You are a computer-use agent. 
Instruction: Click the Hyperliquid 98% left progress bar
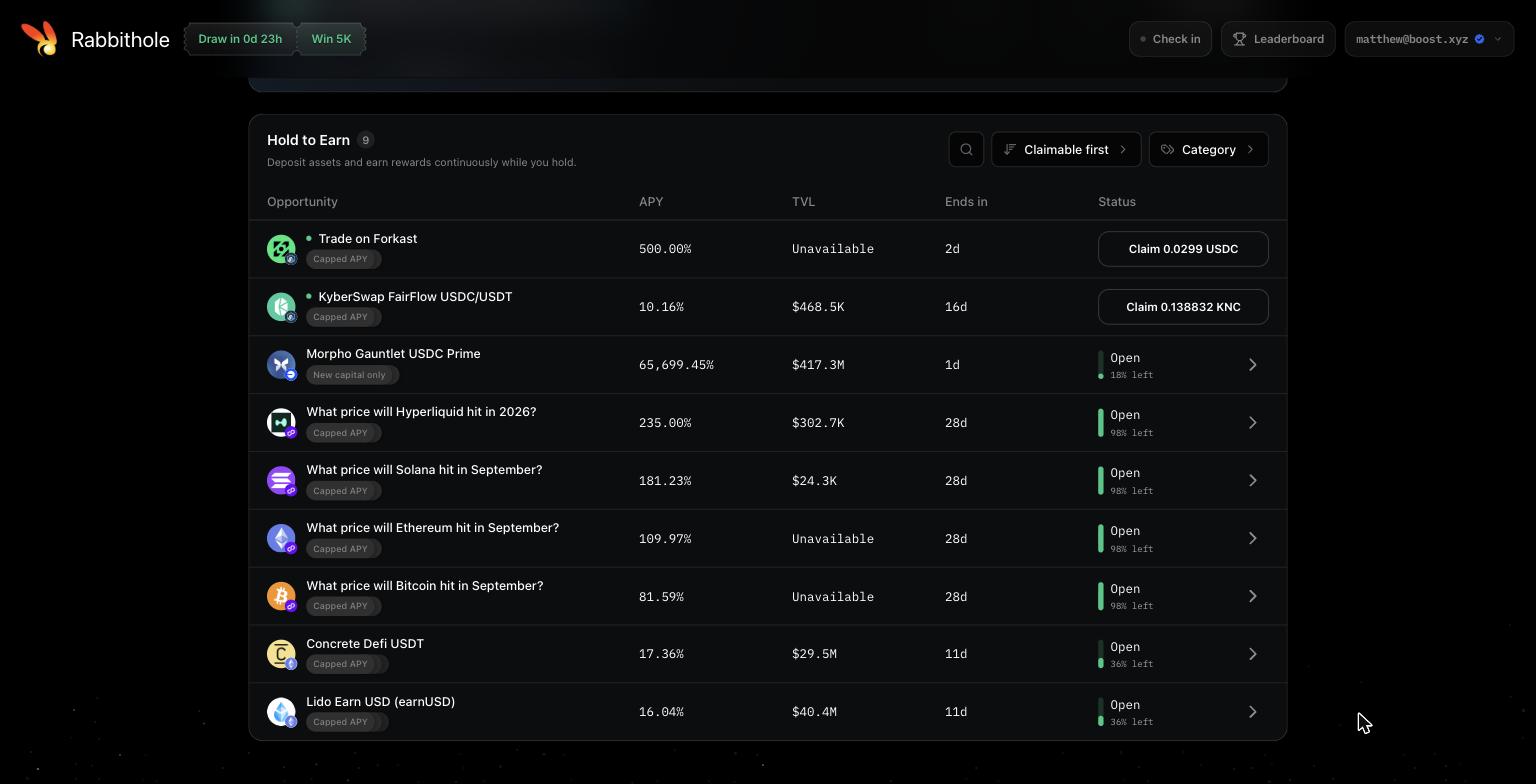tap(1101, 423)
